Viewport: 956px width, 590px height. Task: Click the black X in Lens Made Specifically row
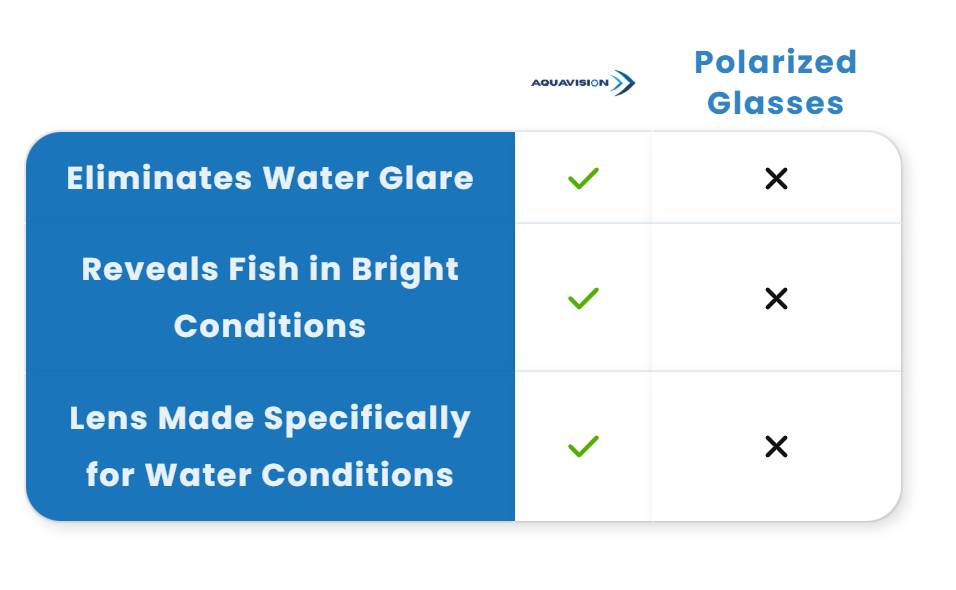[x=776, y=447]
